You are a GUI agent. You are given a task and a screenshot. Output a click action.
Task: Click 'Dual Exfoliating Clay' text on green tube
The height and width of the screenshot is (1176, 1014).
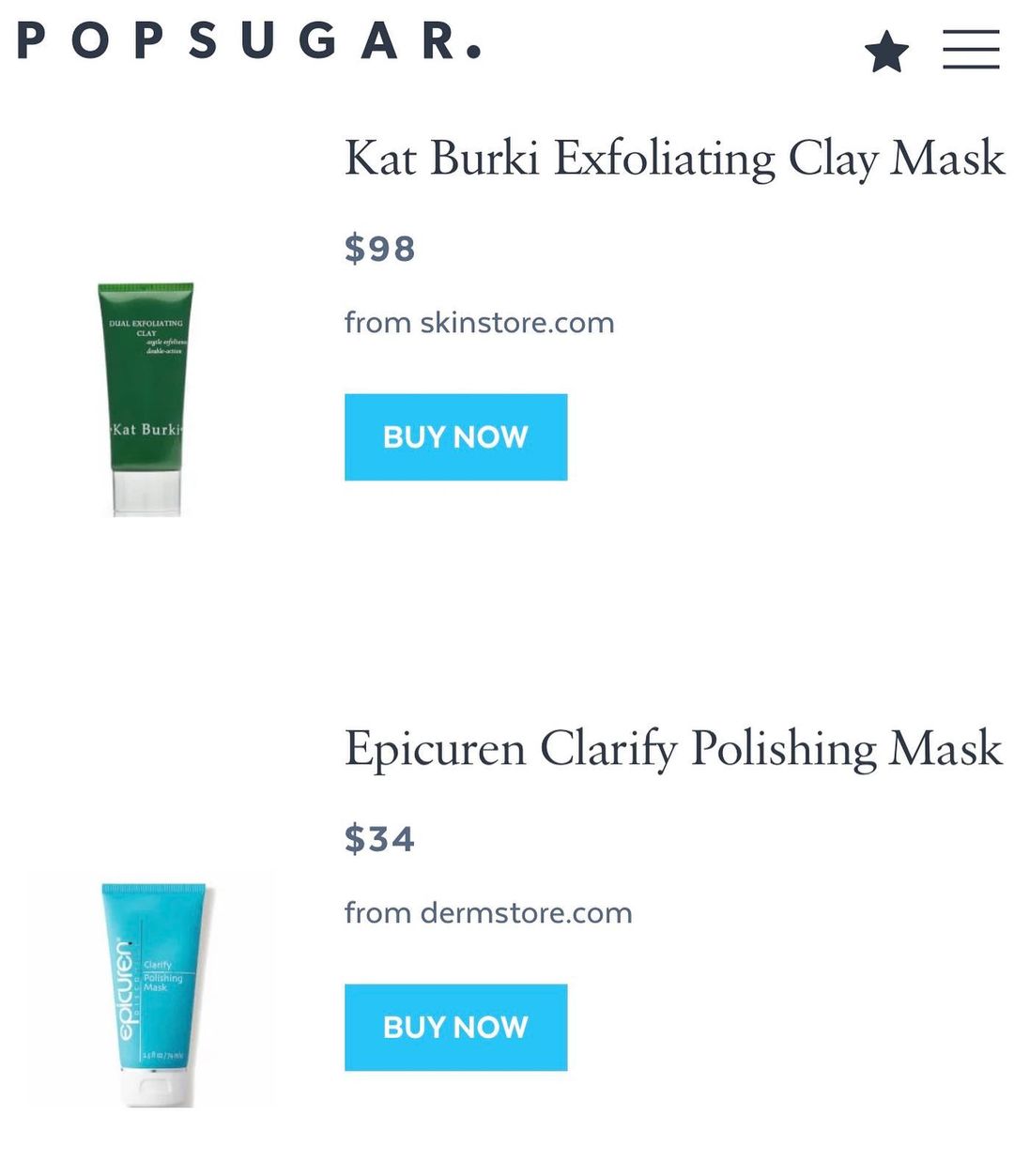tap(146, 328)
